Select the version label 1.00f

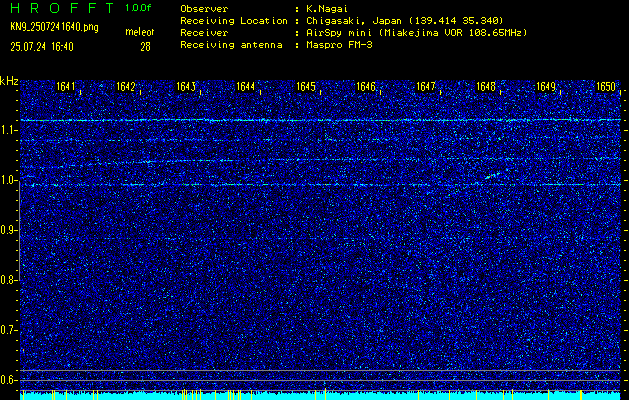pos(138,8)
